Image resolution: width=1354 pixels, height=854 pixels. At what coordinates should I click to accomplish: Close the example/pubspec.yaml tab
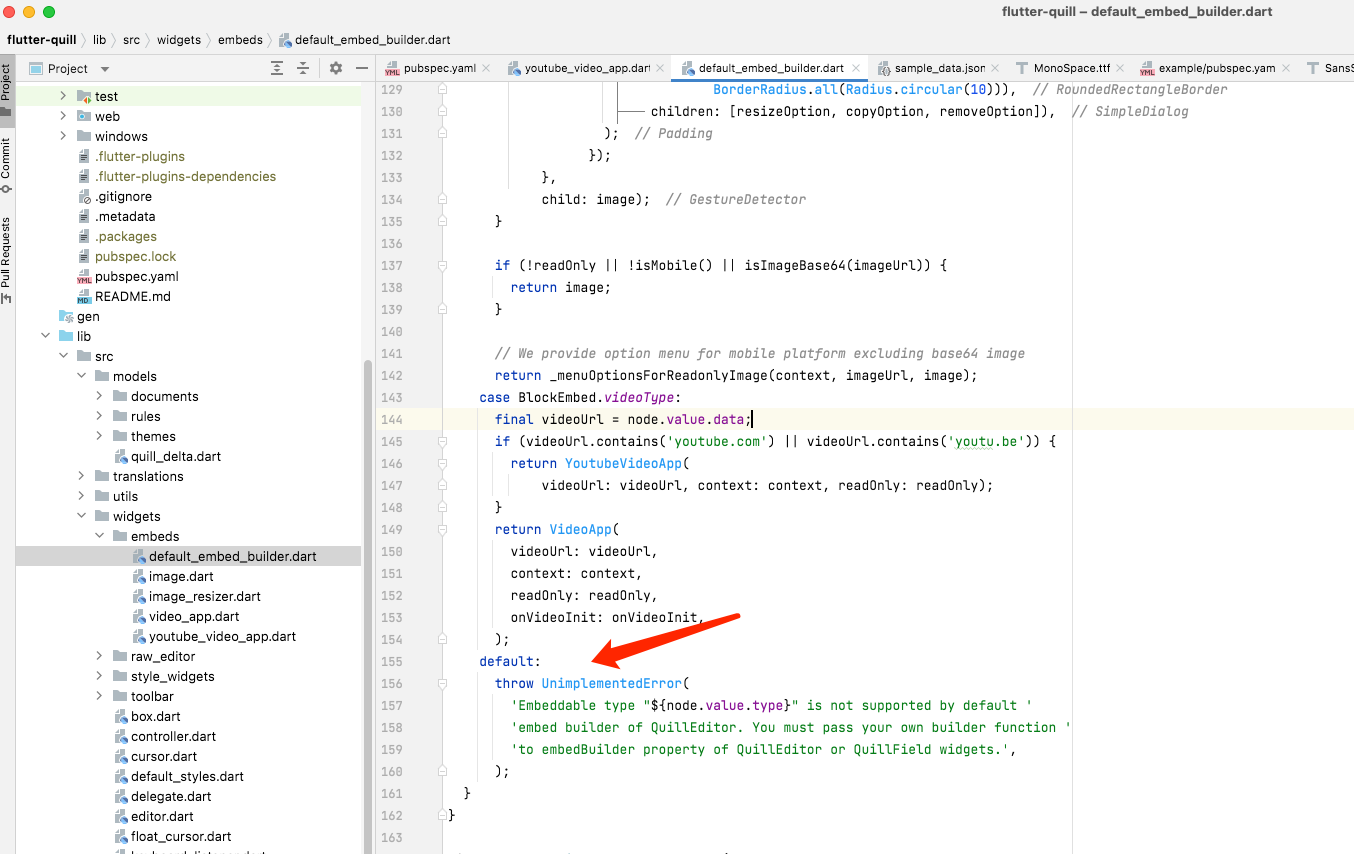[x=1286, y=68]
